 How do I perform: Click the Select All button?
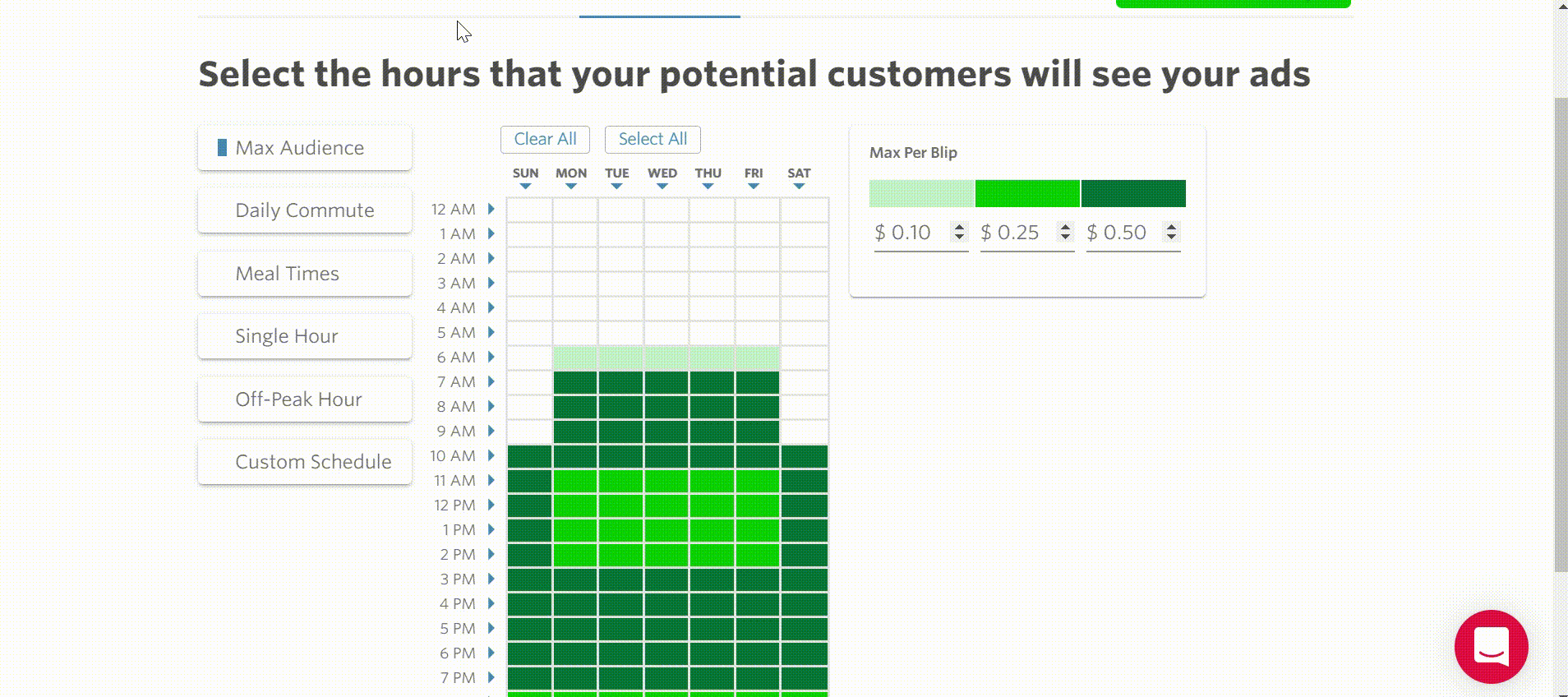tap(653, 139)
